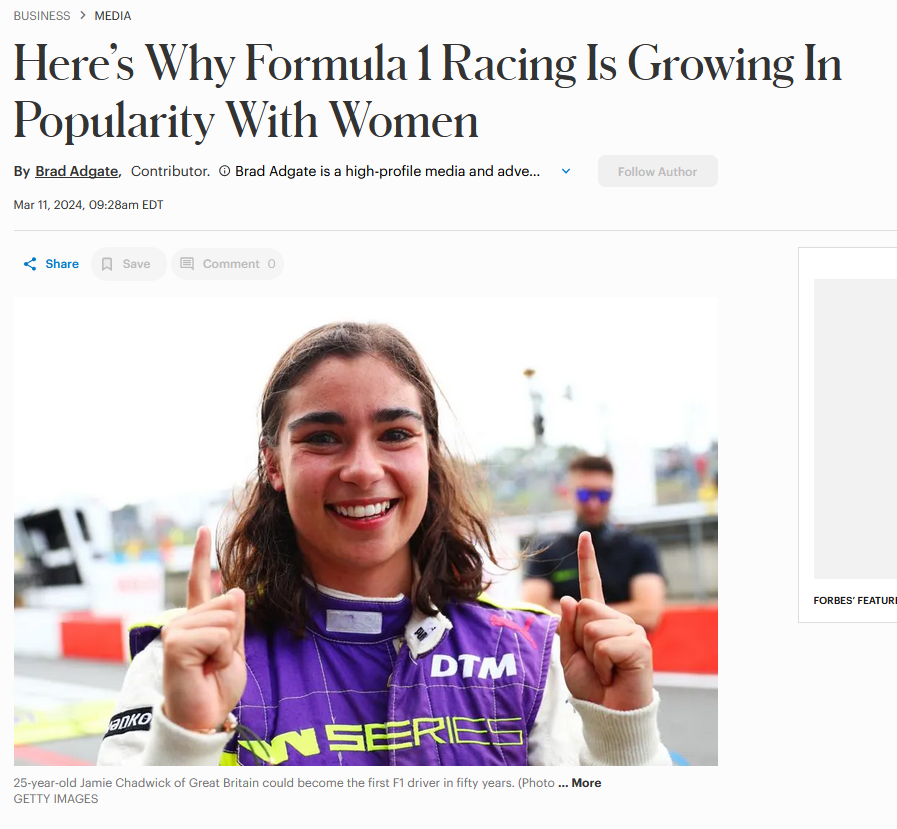Go to the MEDIA breadcrumb section
The width and height of the screenshot is (897, 829).
tap(113, 16)
